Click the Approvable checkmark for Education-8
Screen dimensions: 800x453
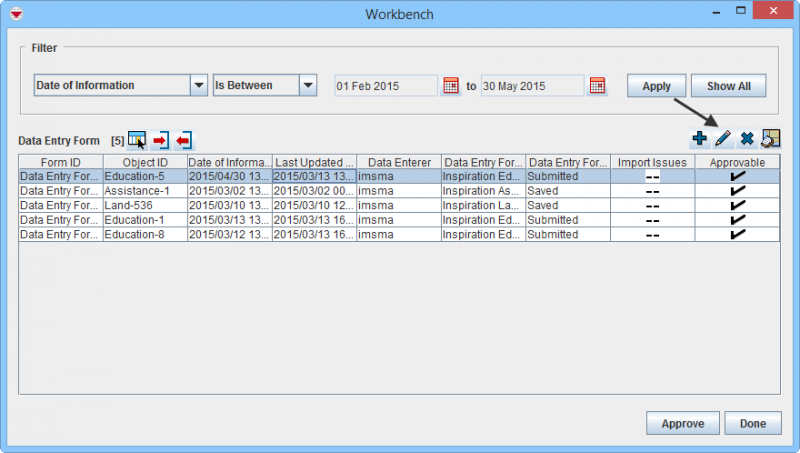[x=738, y=234]
